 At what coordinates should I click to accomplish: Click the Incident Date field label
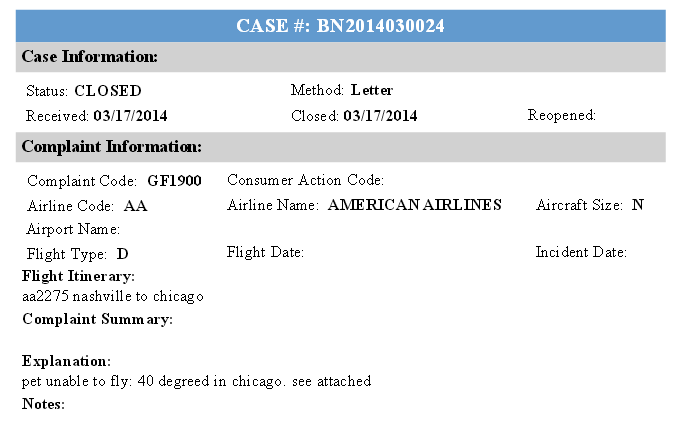point(581,252)
